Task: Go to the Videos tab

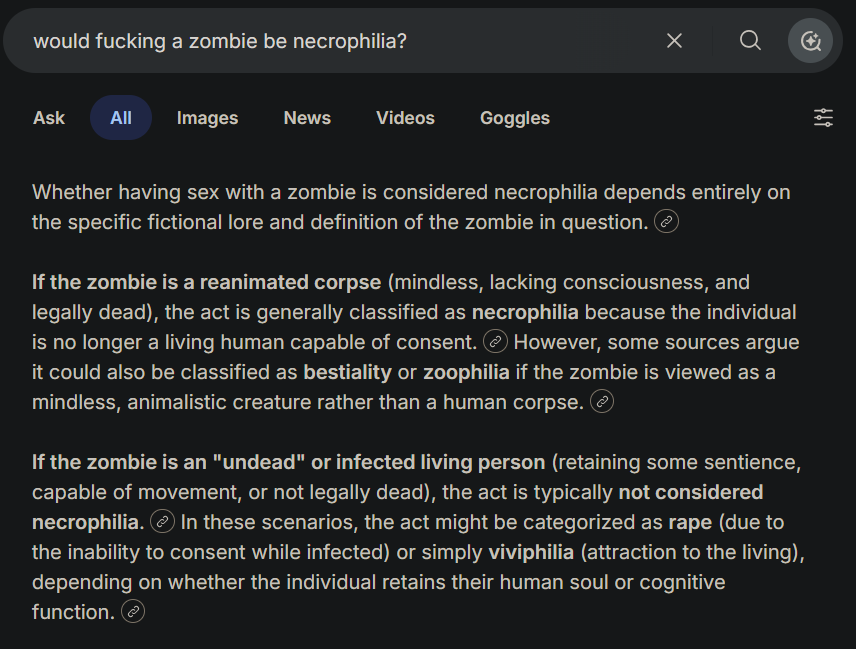Action: (x=405, y=118)
